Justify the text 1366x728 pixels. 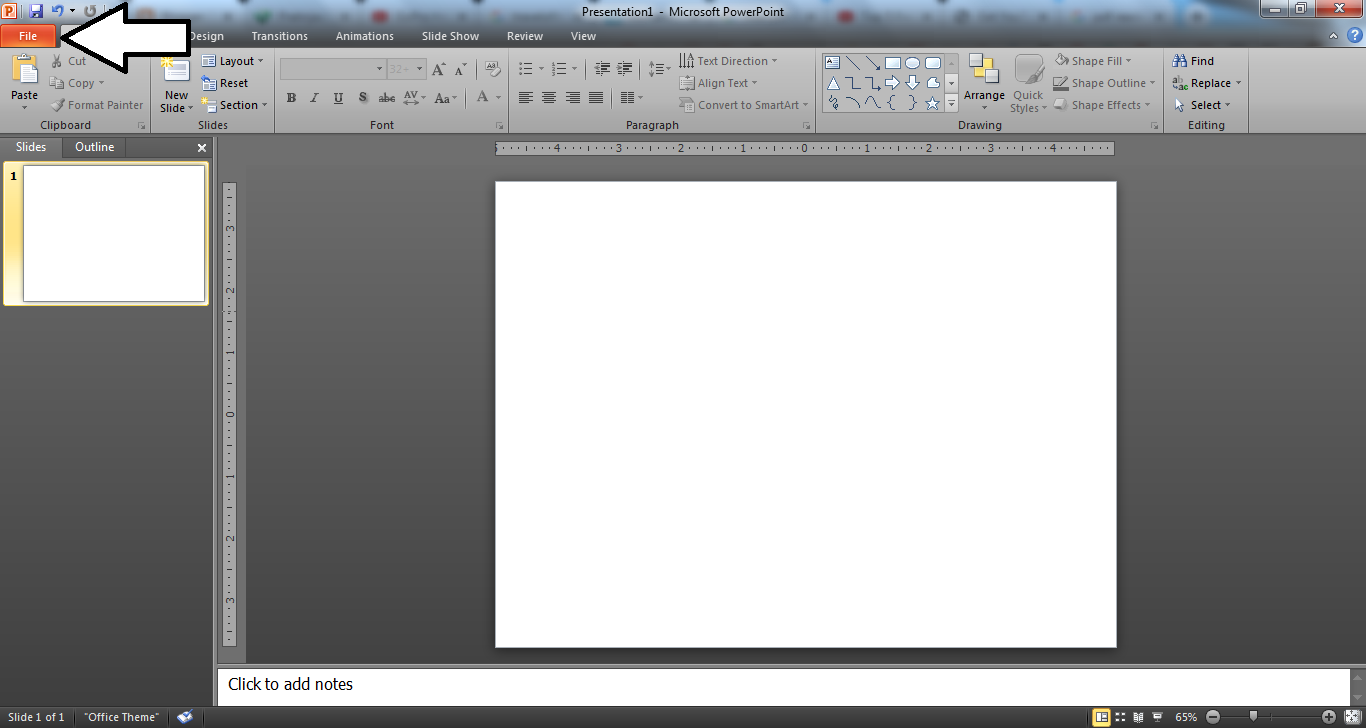(x=596, y=98)
